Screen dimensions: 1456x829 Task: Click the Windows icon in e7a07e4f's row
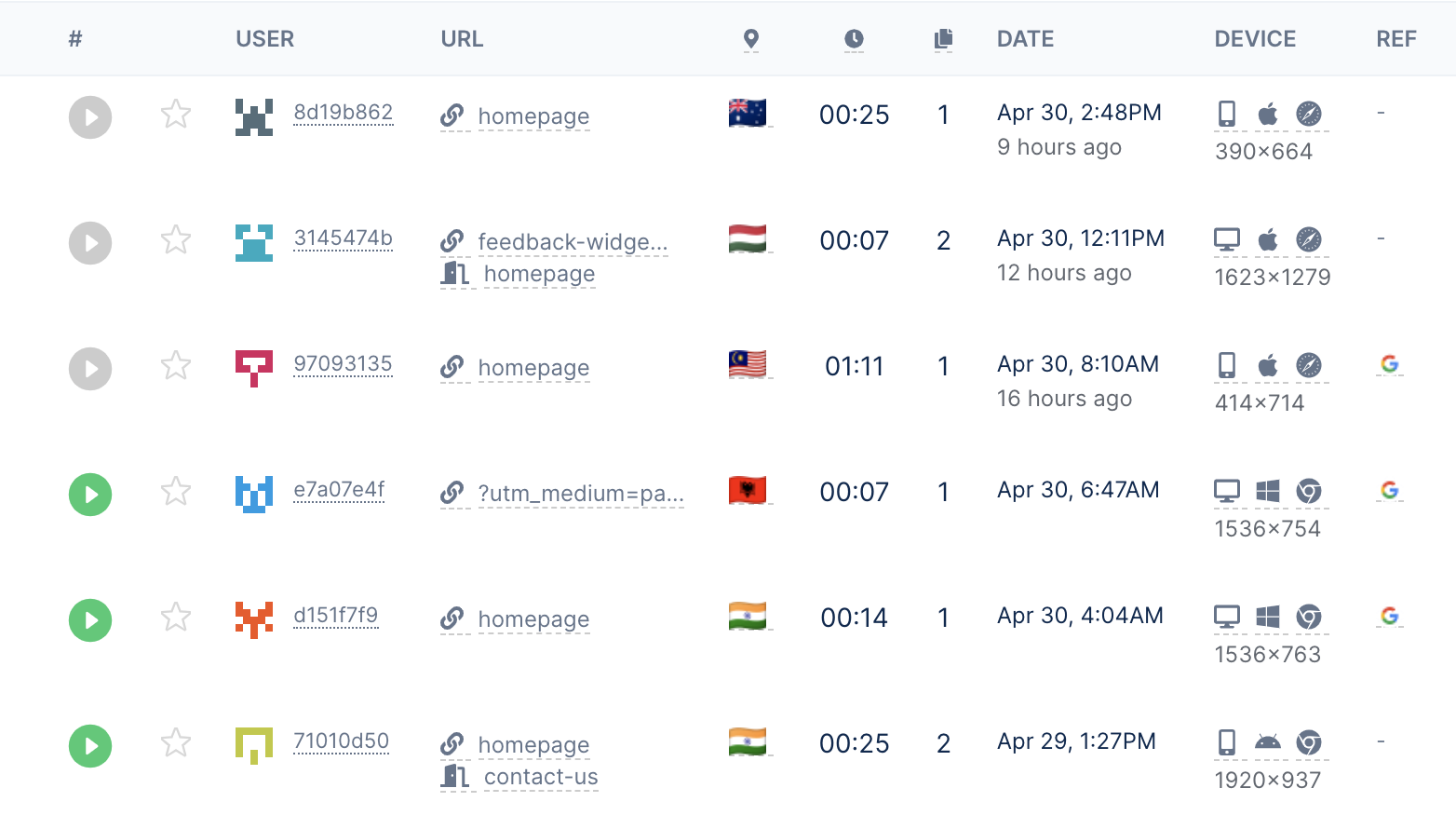[1267, 492]
